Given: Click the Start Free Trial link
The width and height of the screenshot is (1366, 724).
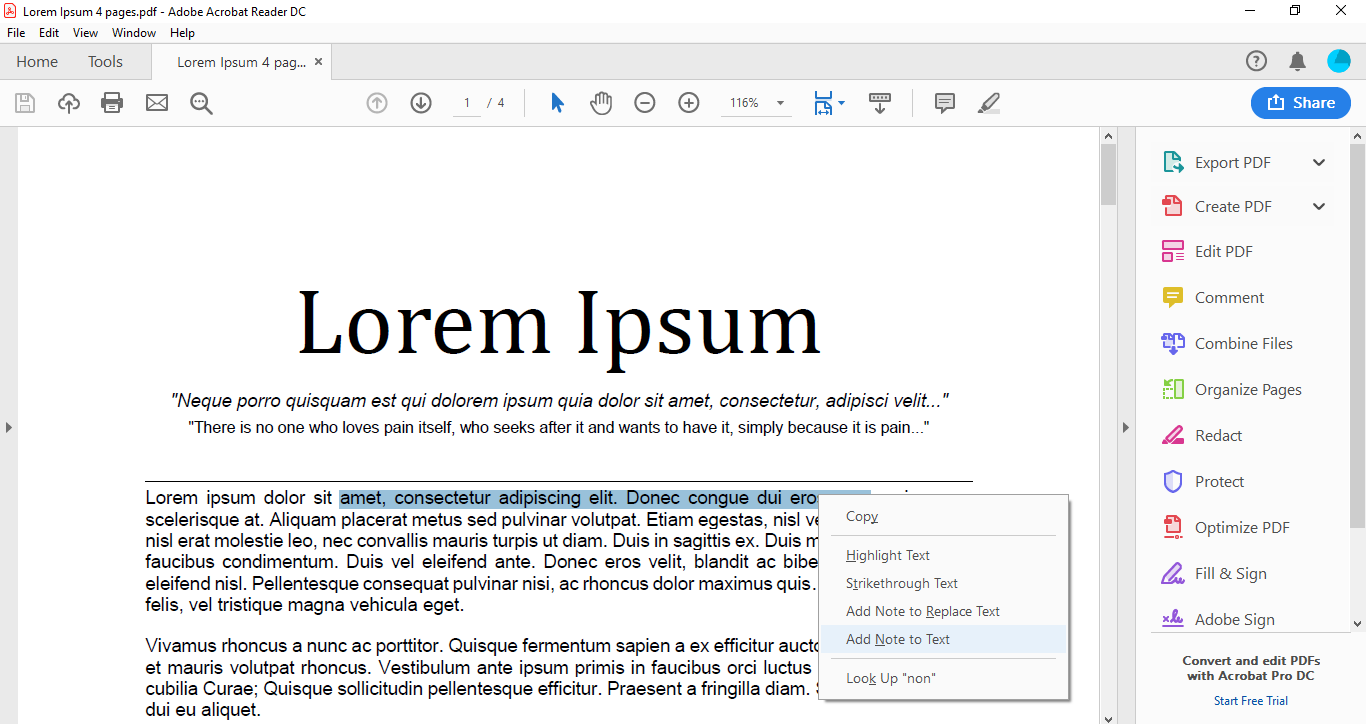Looking at the screenshot, I should 1251,701.
